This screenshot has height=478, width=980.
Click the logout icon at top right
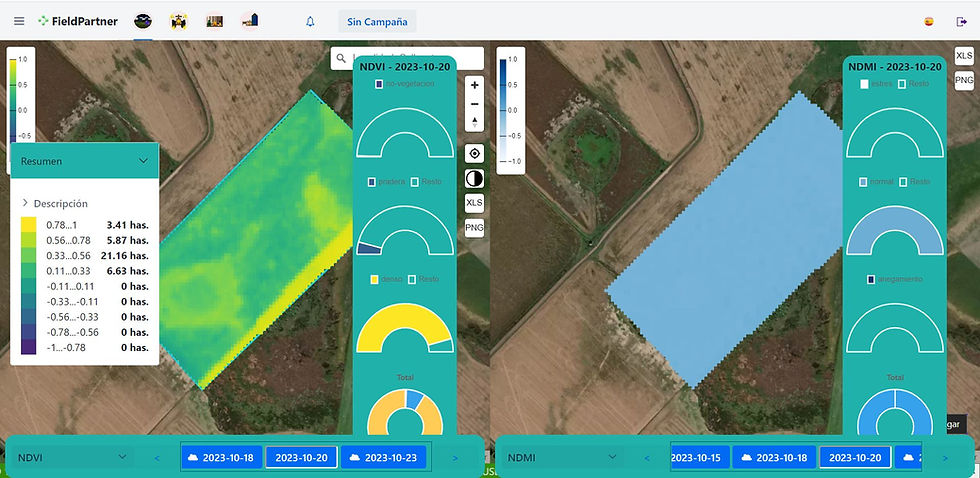(x=961, y=22)
